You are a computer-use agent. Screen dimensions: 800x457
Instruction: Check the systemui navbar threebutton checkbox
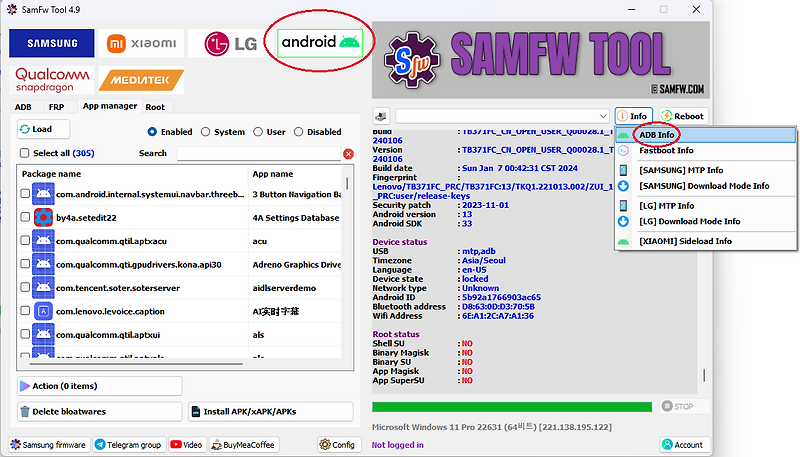24,194
